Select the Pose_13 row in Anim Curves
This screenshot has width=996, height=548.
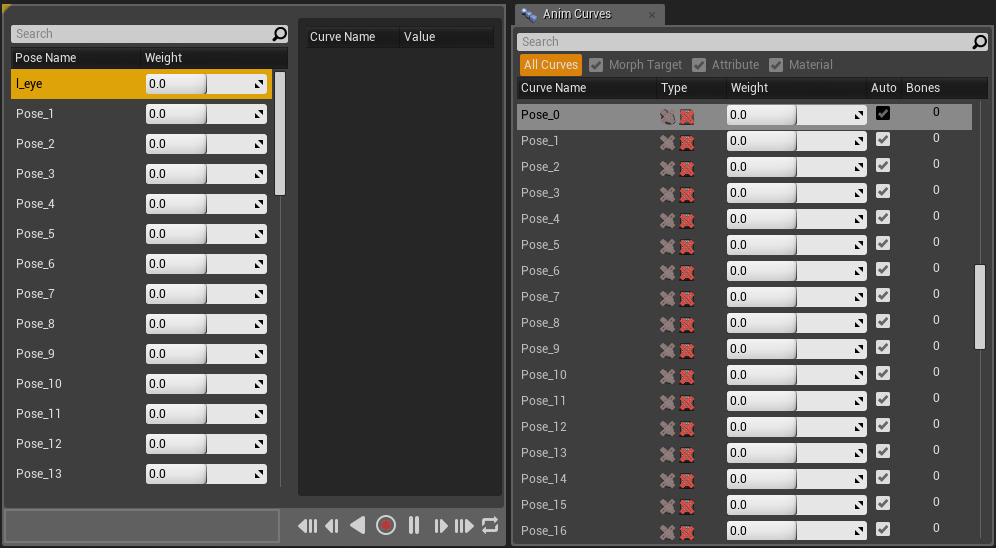(744, 453)
